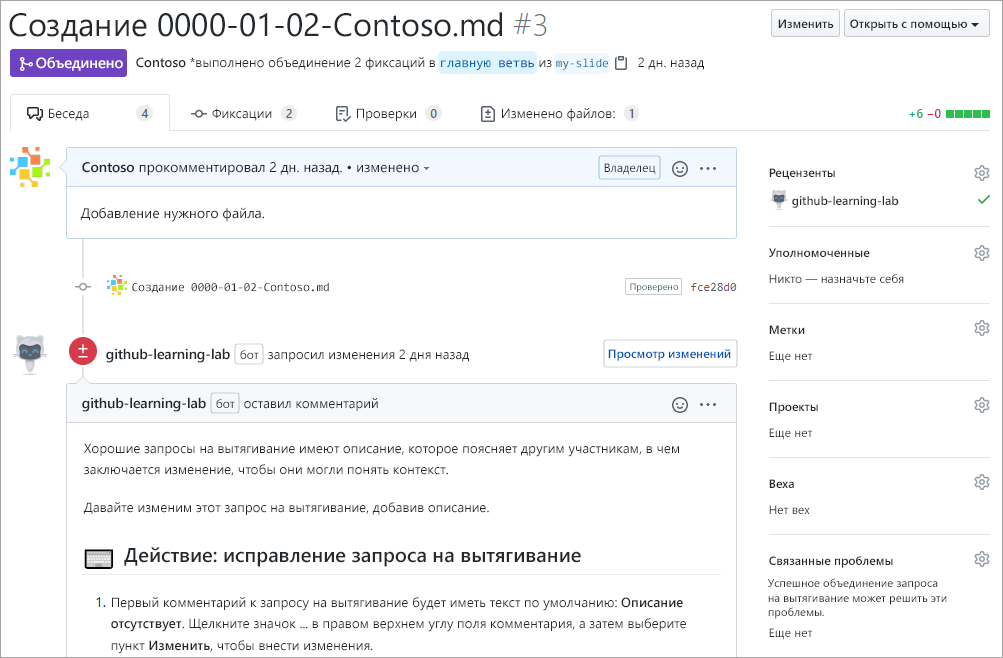Open Contoso author link in first comment
This screenshot has height=658, width=1003.
point(107,168)
